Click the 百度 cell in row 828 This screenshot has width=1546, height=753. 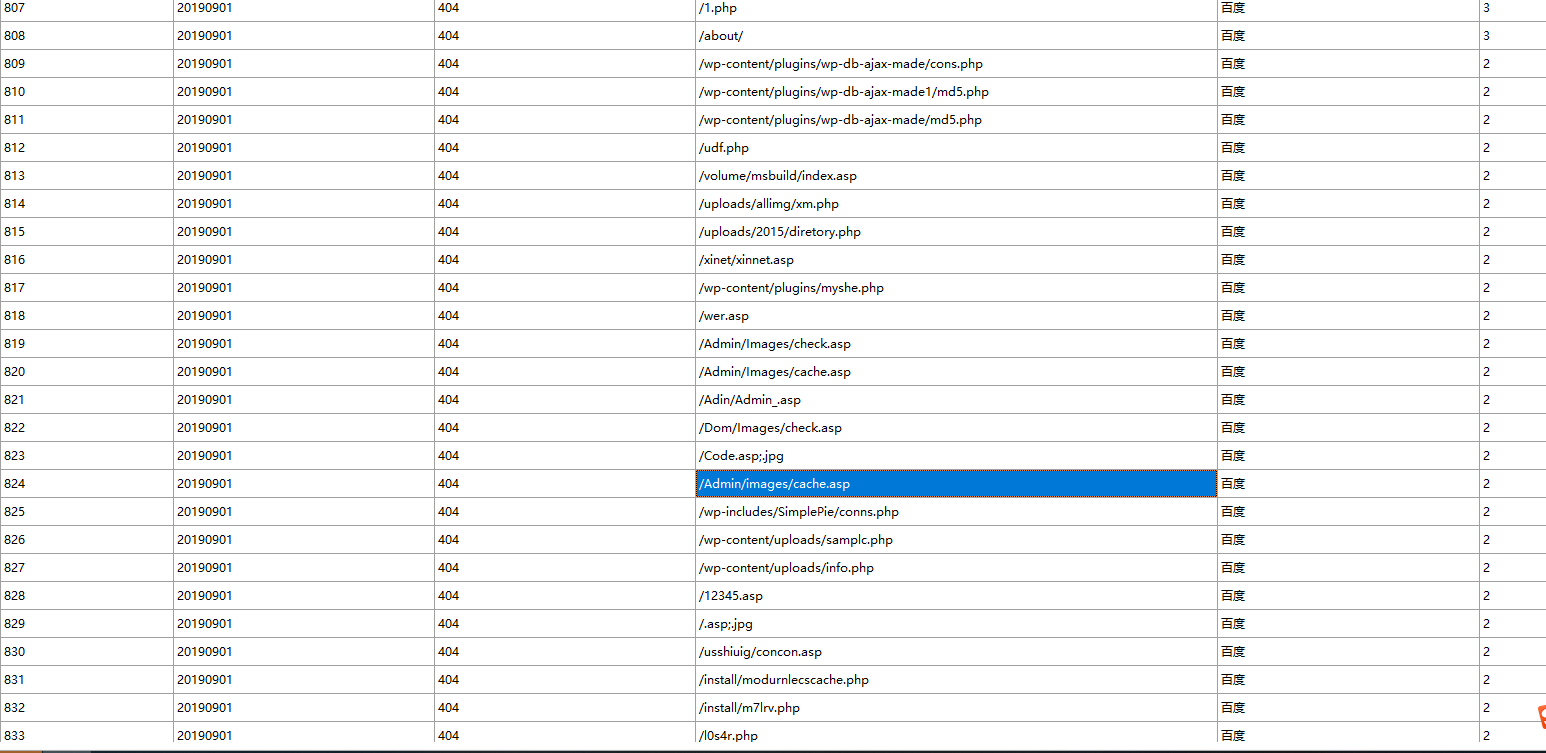coord(1348,596)
